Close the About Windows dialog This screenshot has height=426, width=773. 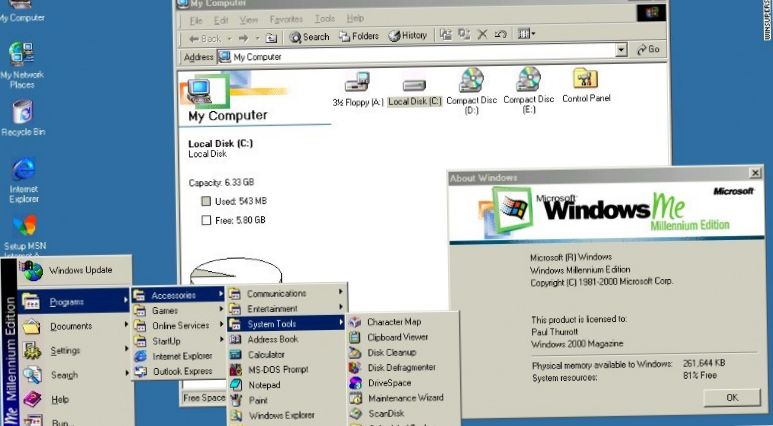[x=755, y=173]
